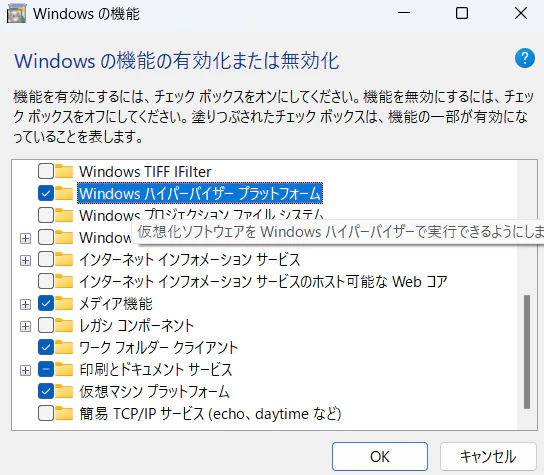Check the ホスト可能な Web コア checkbox
The image size is (544, 475).
coord(46,281)
